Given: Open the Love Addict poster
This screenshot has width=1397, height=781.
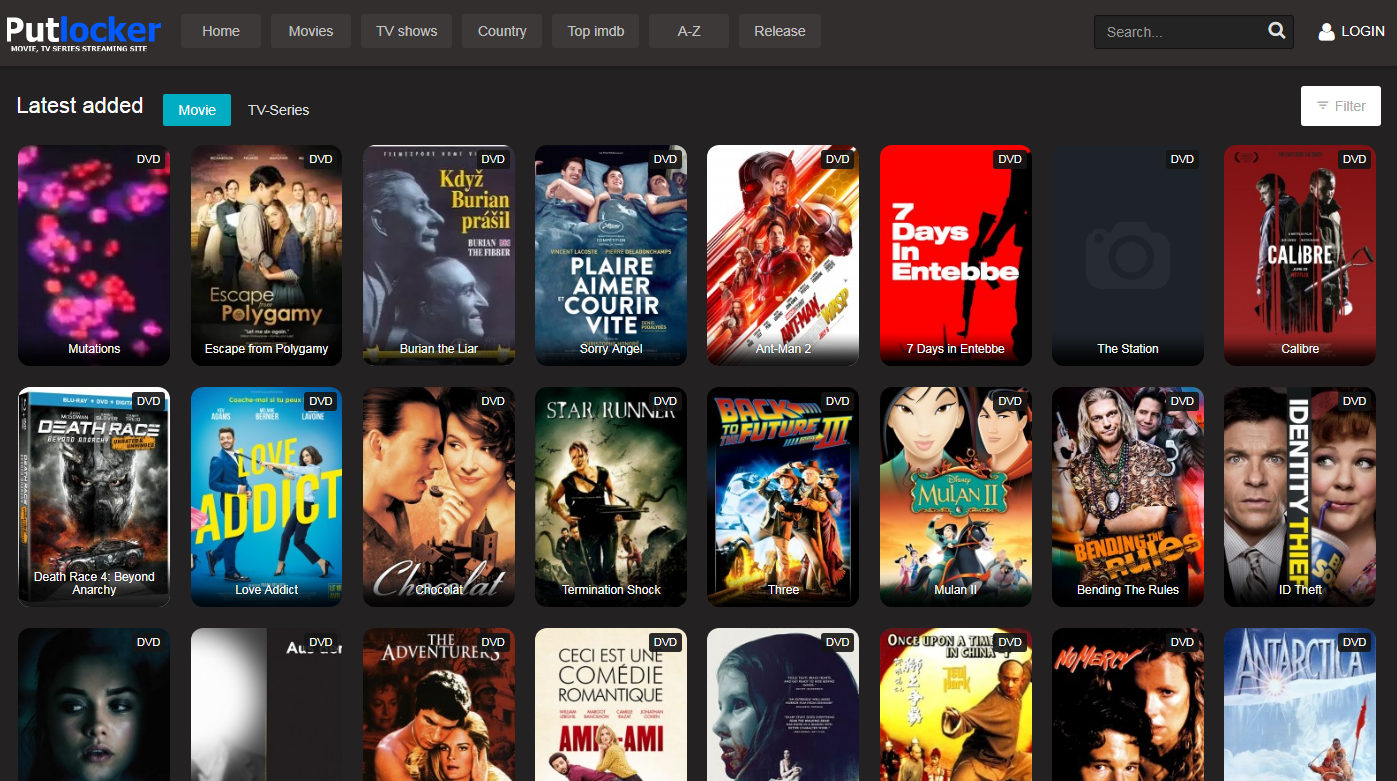Looking at the screenshot, I should (266, 497).
